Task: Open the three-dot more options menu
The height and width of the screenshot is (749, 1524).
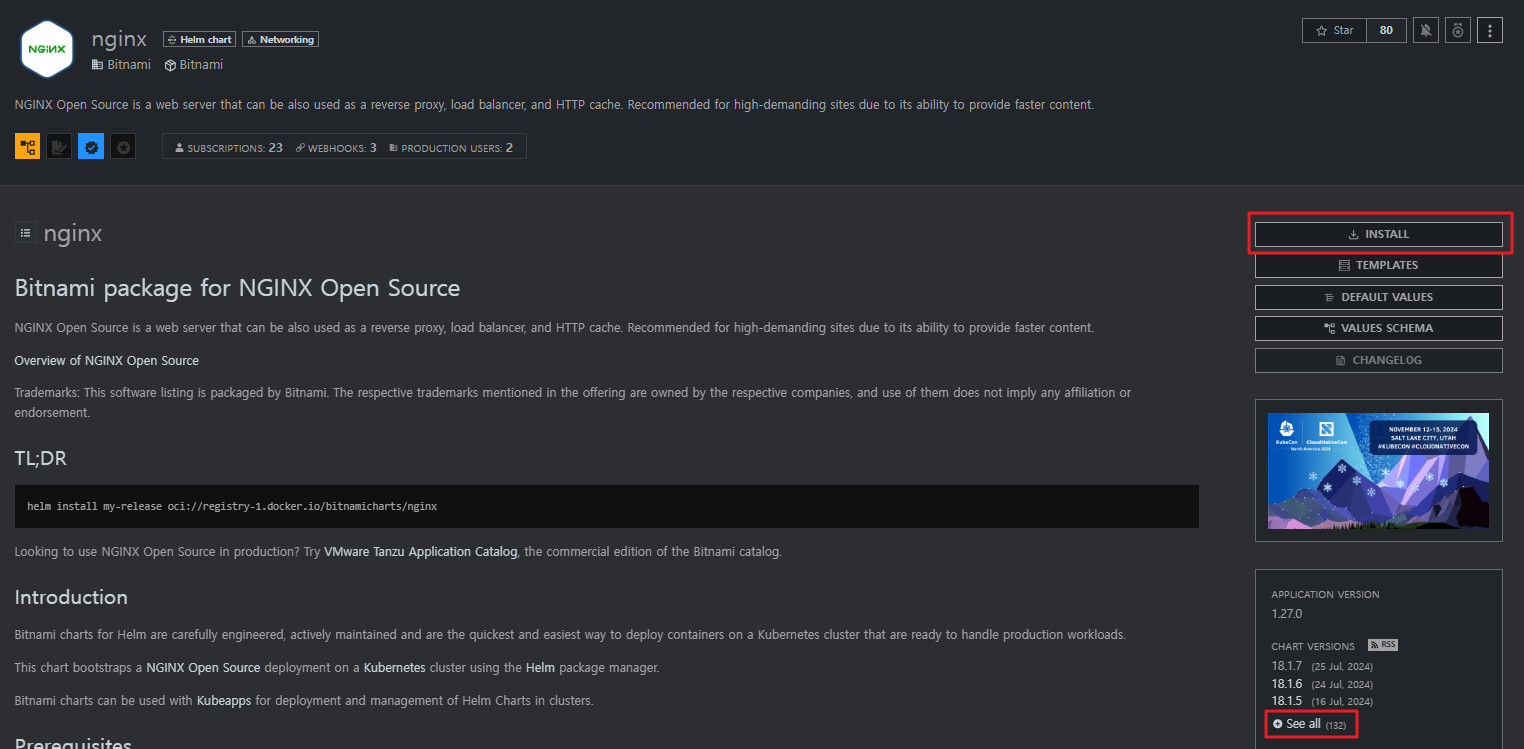Action: [x=1490, y=31]
